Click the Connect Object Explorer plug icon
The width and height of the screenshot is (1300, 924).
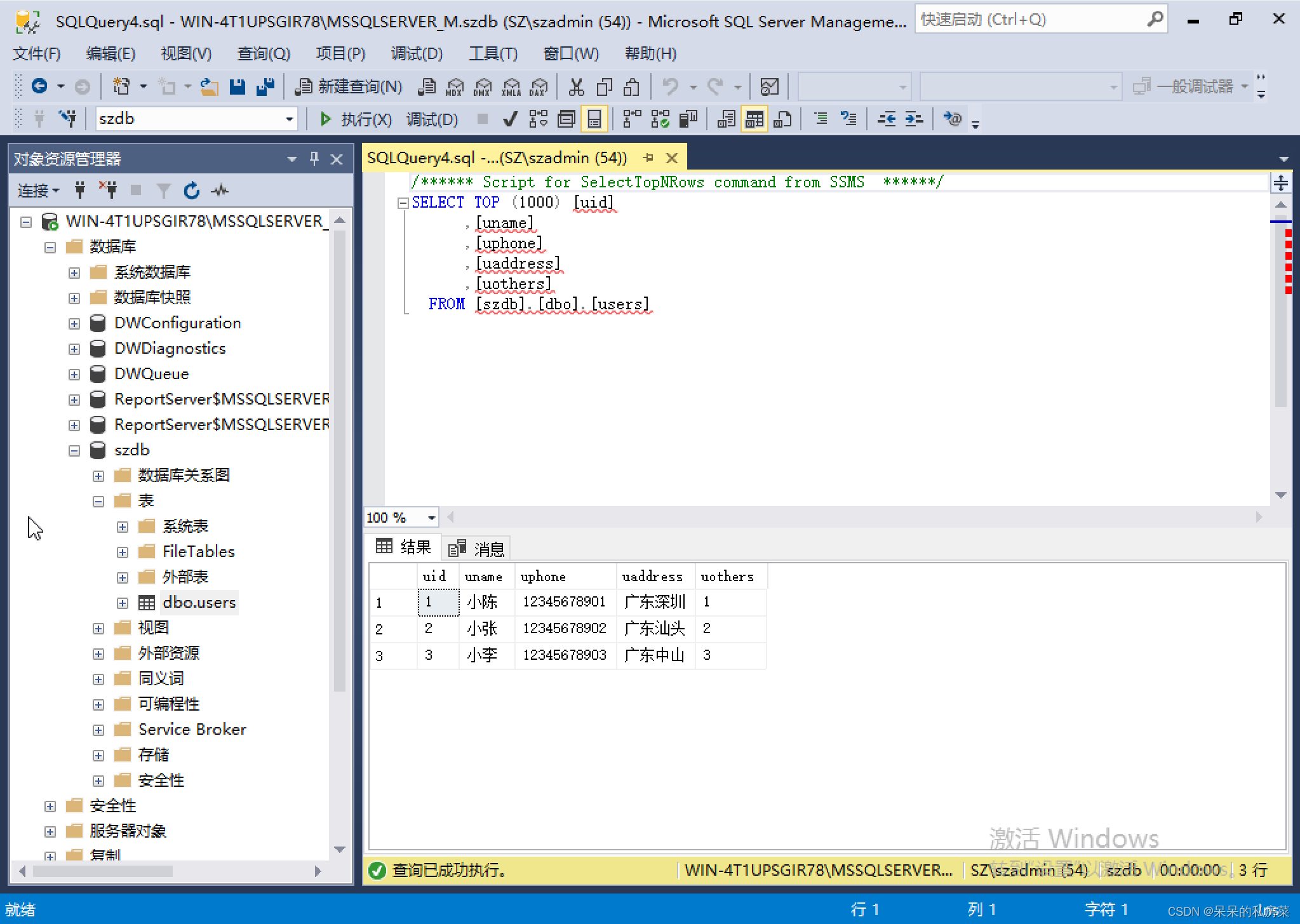(x=80, y=190)
